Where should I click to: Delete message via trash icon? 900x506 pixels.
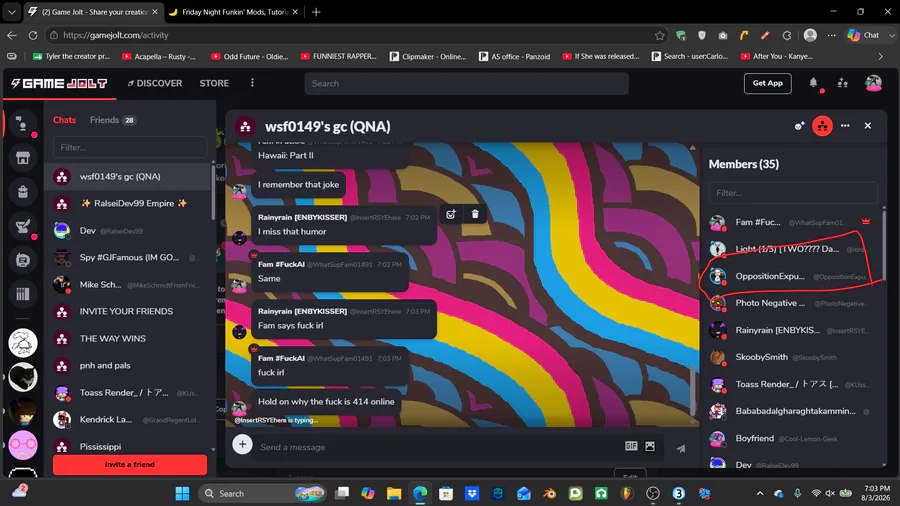coord(475,214)
